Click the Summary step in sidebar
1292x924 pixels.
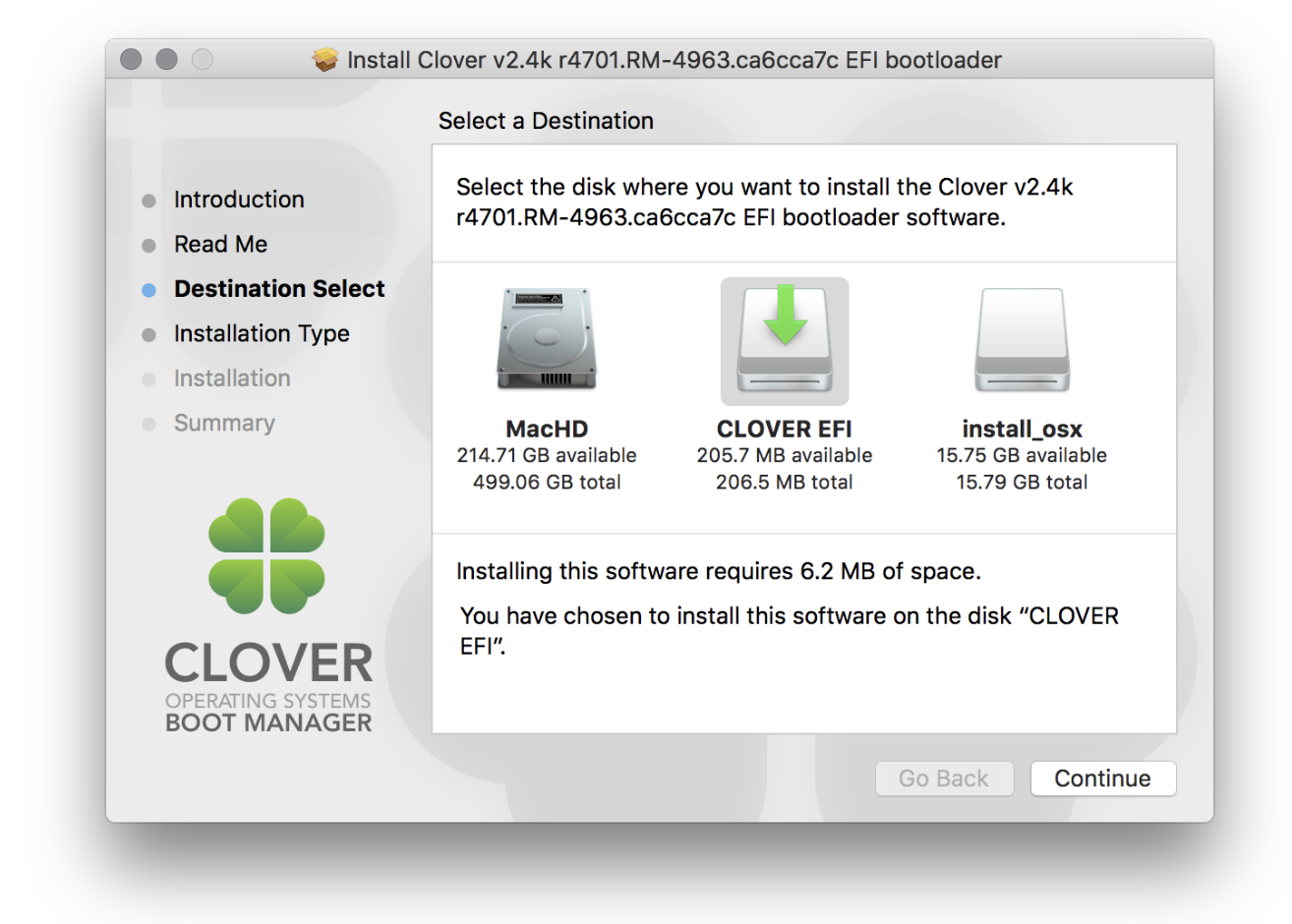click(x=224, y=424)
